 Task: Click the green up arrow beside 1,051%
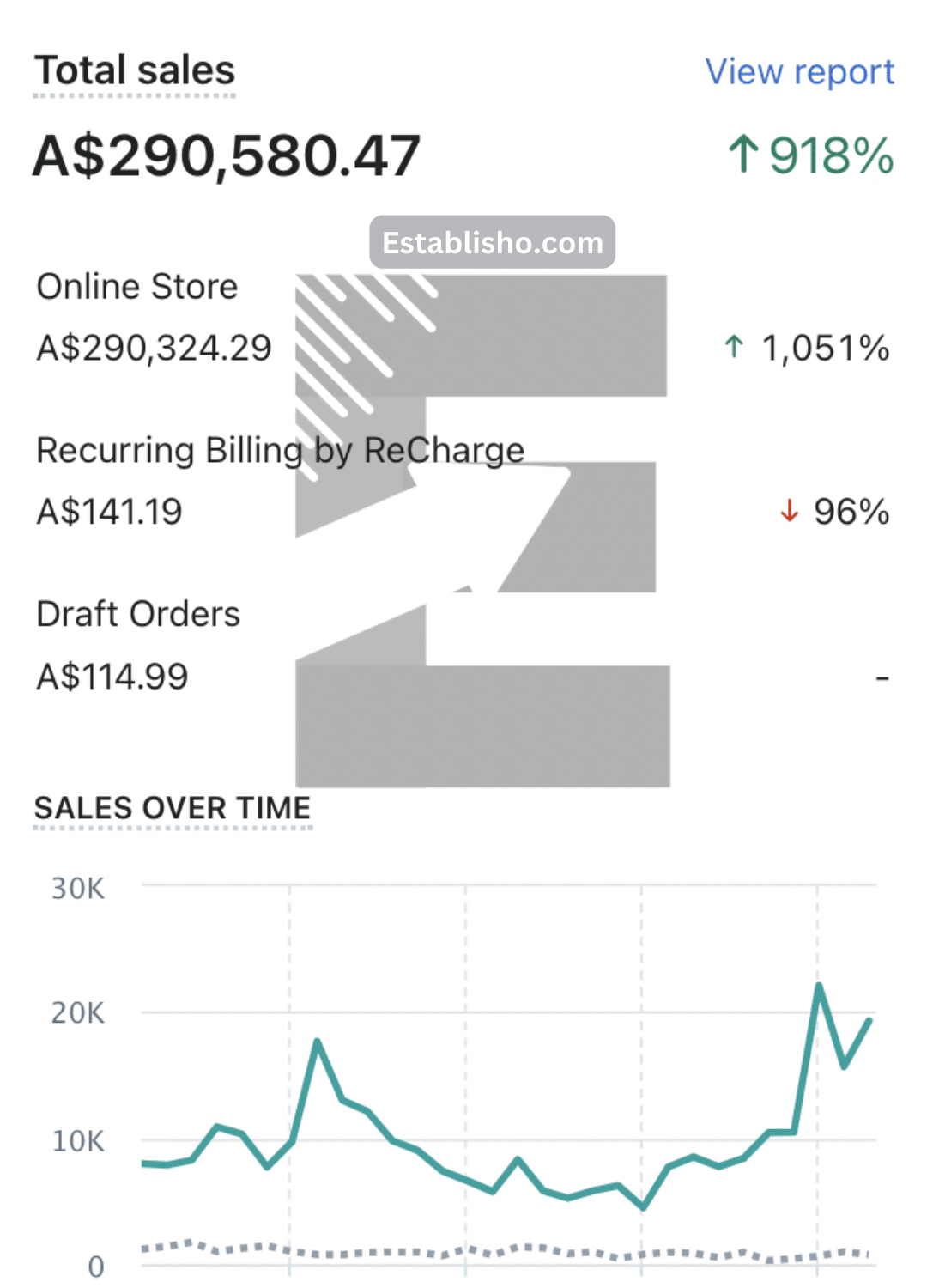(734, 347)
